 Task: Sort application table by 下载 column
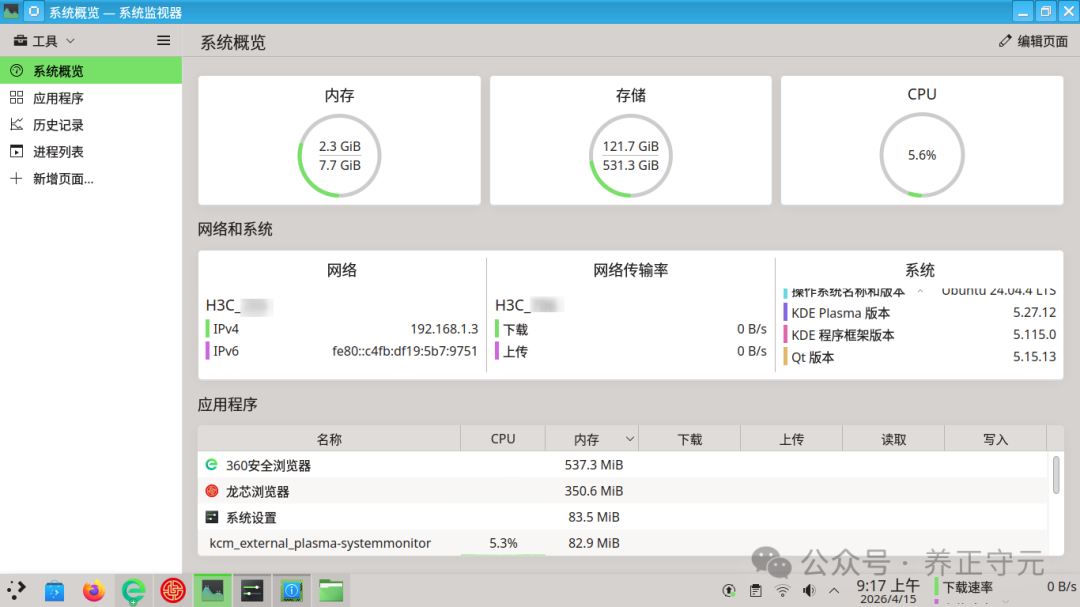(689, 439)
